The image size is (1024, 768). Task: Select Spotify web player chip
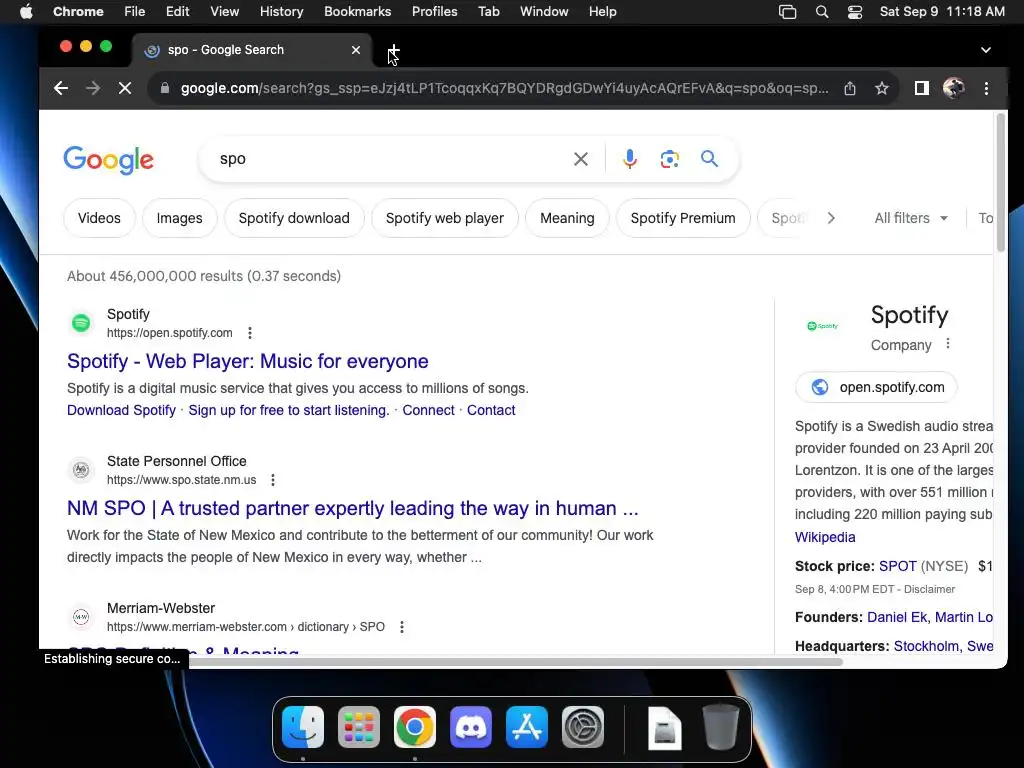[445, 218]
